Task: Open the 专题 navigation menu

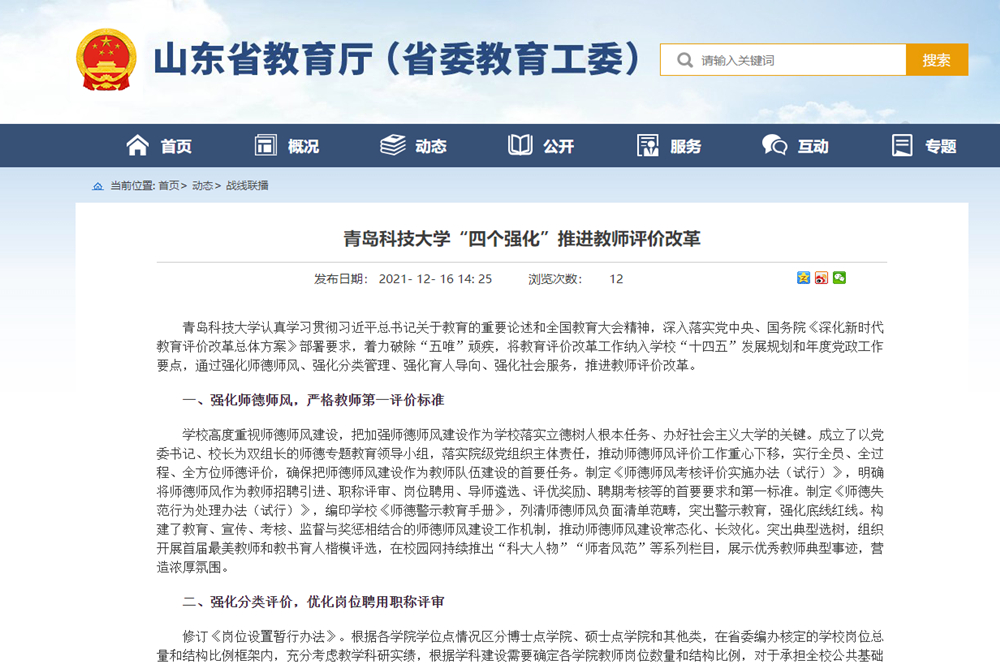Action: coord(940,146)
